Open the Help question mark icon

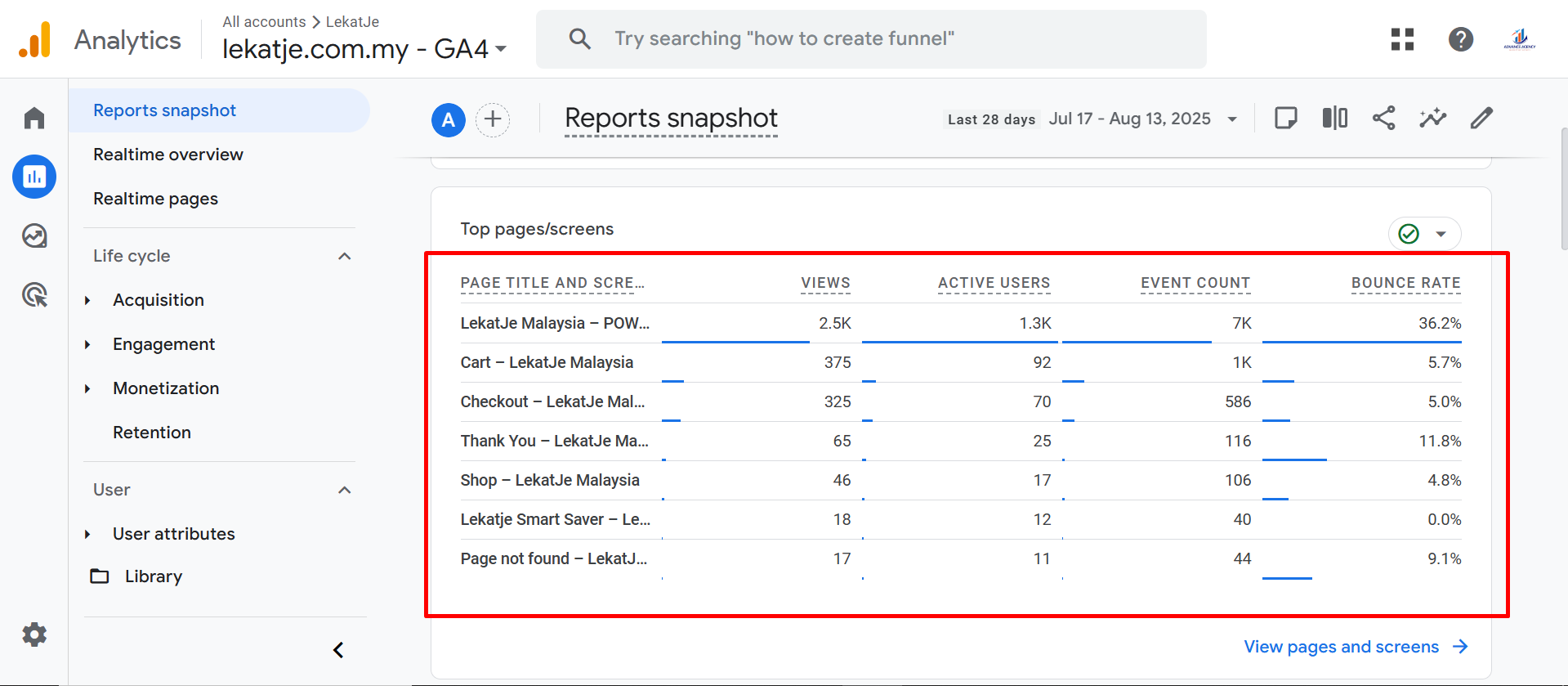coord(1460,39)
